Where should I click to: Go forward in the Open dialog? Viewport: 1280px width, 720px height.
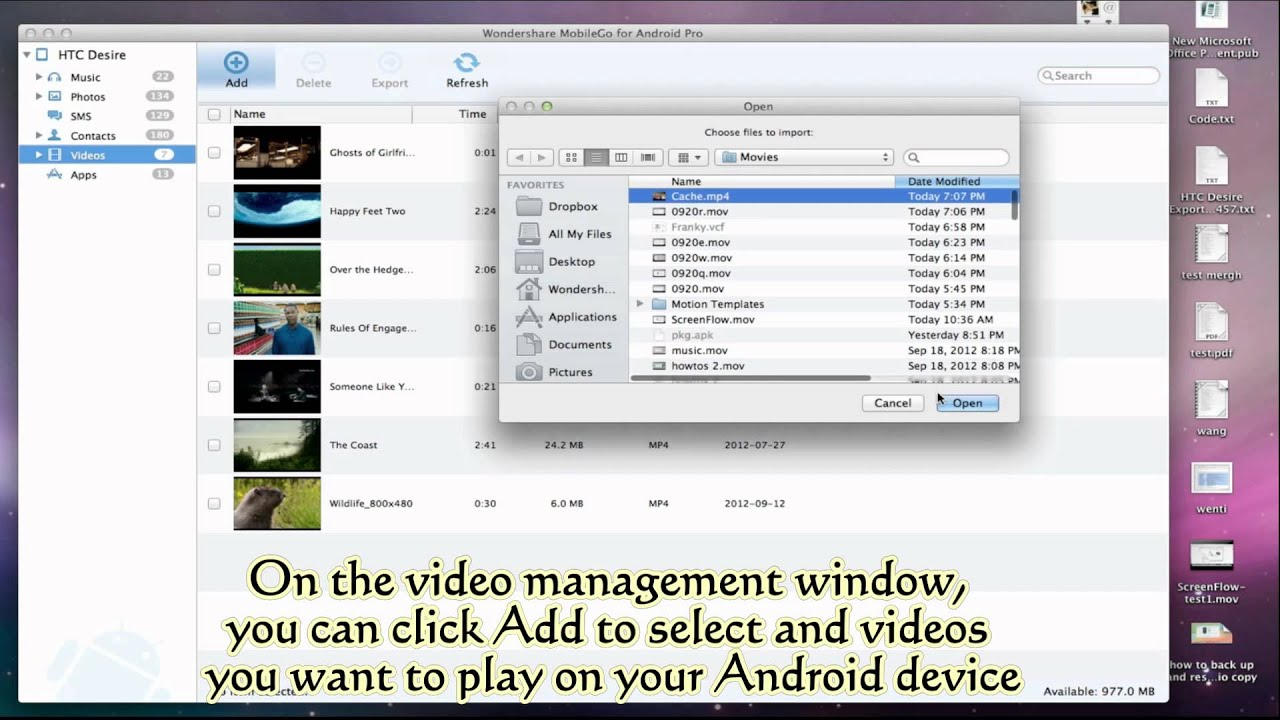[x=542, y=157]
